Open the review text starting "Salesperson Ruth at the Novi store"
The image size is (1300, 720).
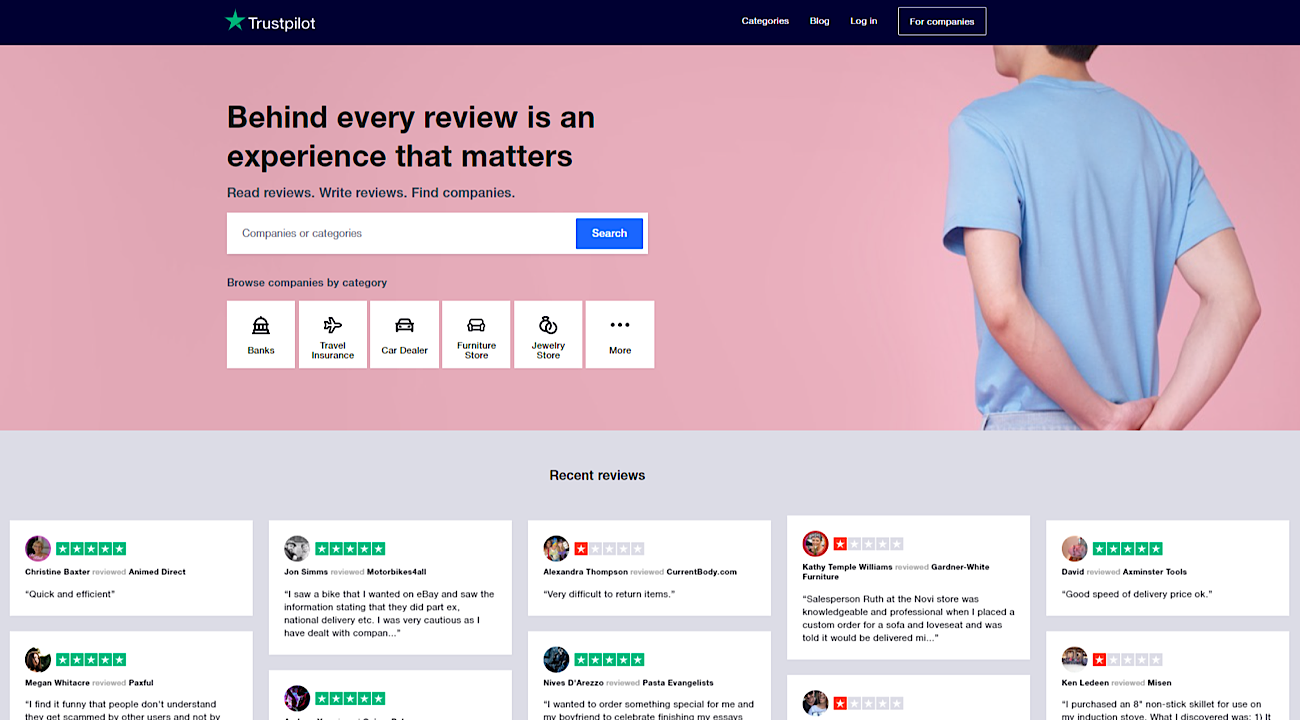[908, 618]
